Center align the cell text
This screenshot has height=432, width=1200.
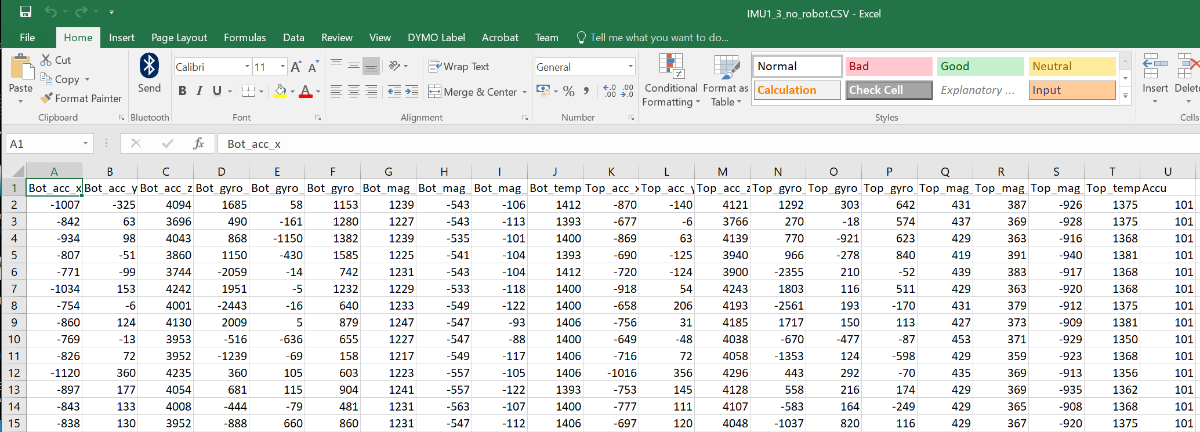point(355,91)
